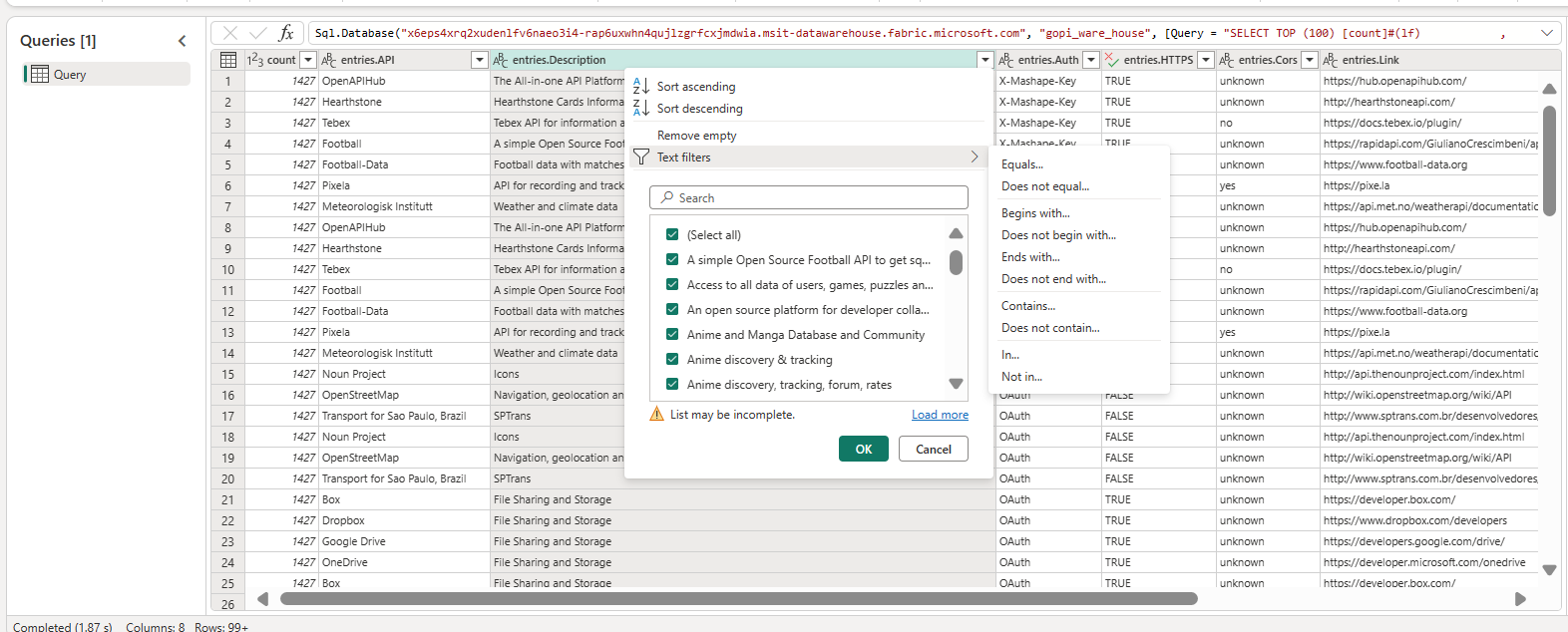Uncheck 'An open source platform for developer' value
Screen dimensions: 1568x632
(x=672, y=309)
